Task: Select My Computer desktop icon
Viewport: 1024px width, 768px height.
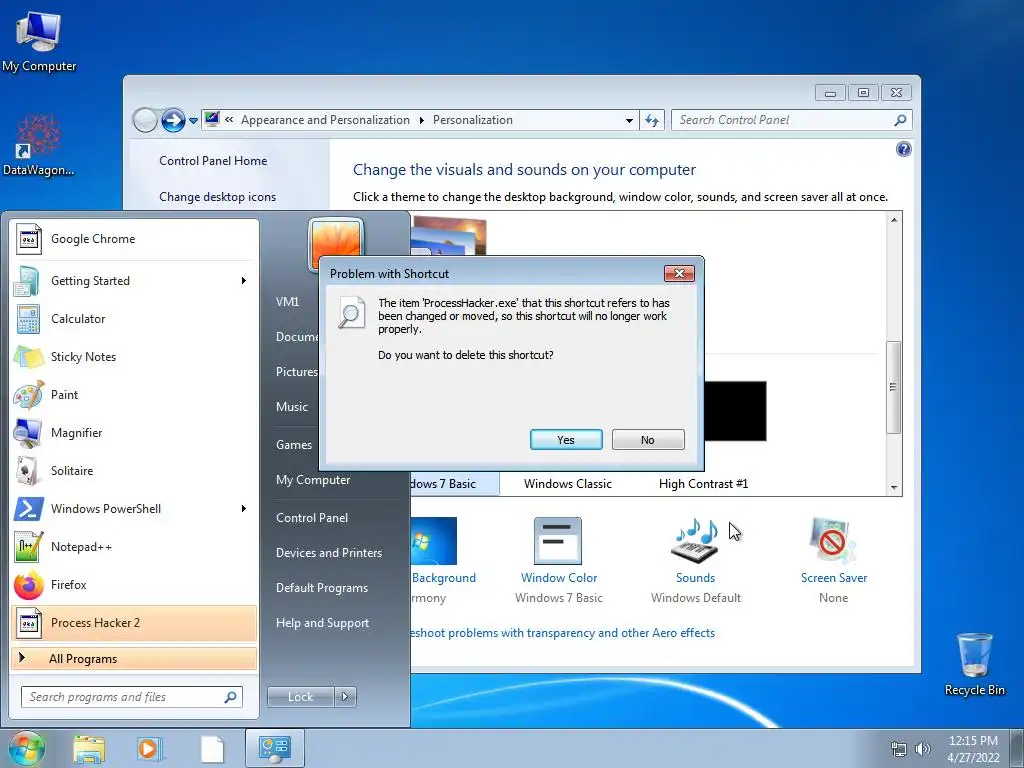Action: (39, 40)
